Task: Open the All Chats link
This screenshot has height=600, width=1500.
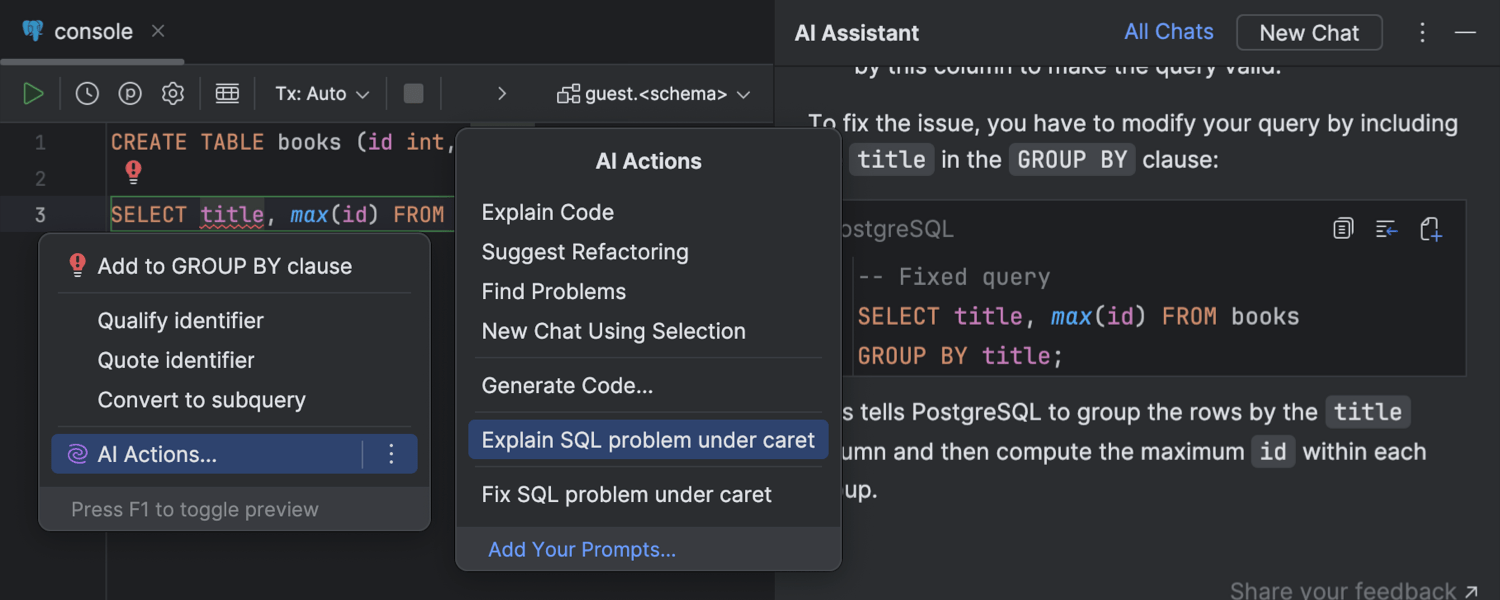Action: pyautogui.click(x=1168, y=32)
